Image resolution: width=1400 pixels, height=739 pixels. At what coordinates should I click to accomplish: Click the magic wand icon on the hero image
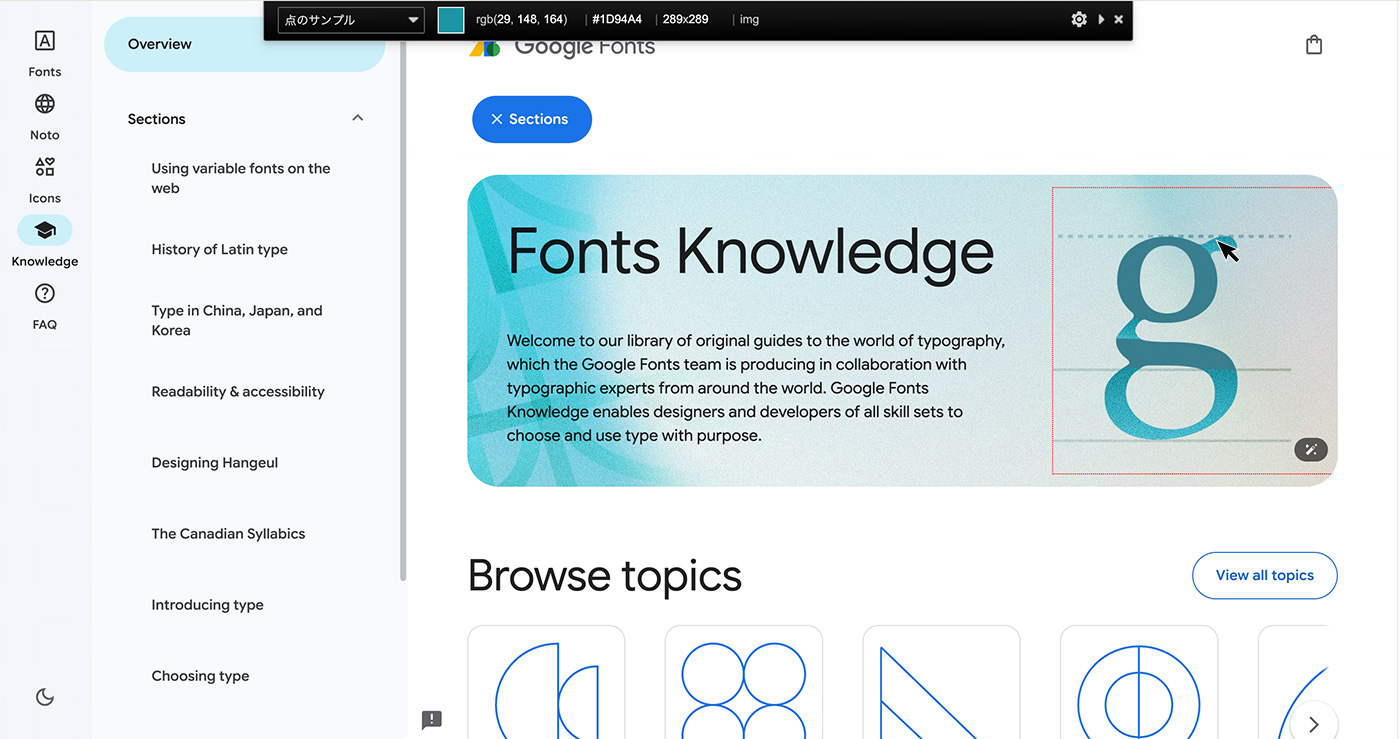(1311, 450)
